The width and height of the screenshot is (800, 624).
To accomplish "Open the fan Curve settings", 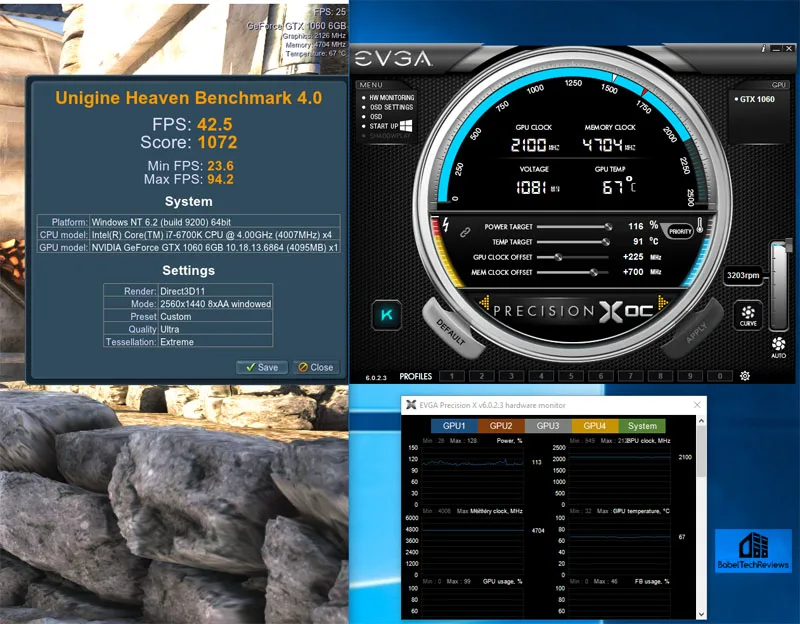I will coord(748,316).
